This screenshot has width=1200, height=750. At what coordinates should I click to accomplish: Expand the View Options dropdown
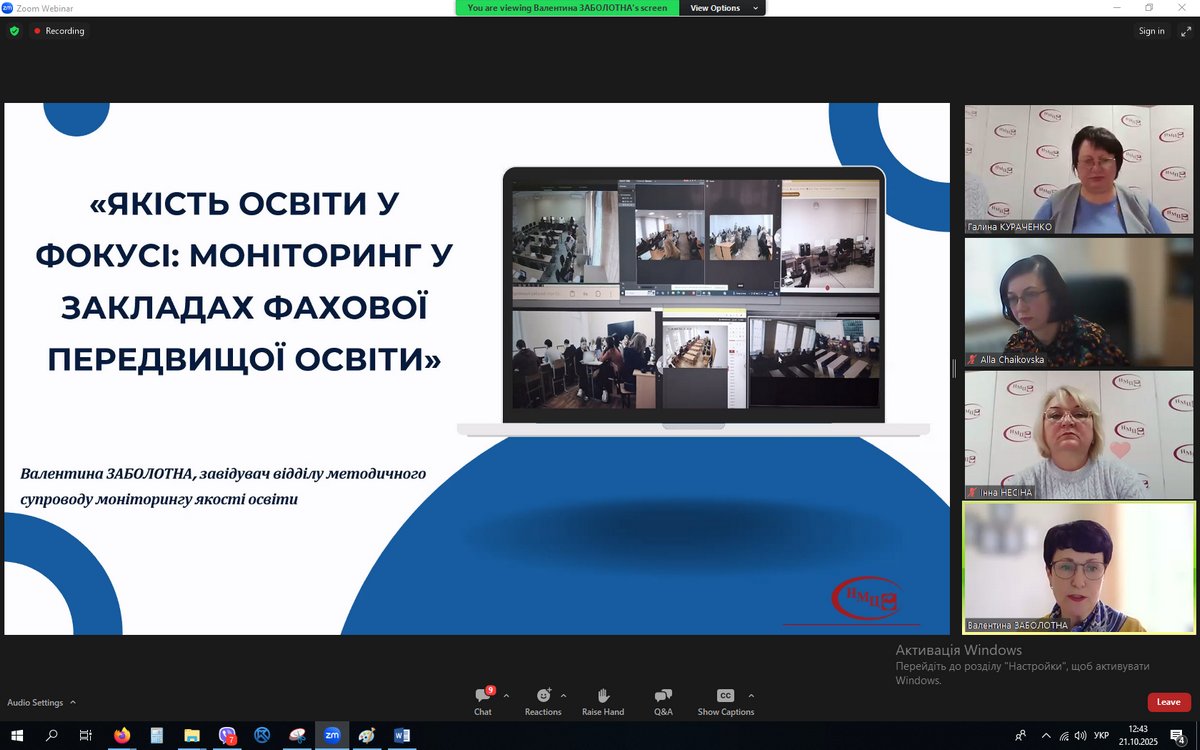pos(723,8)
